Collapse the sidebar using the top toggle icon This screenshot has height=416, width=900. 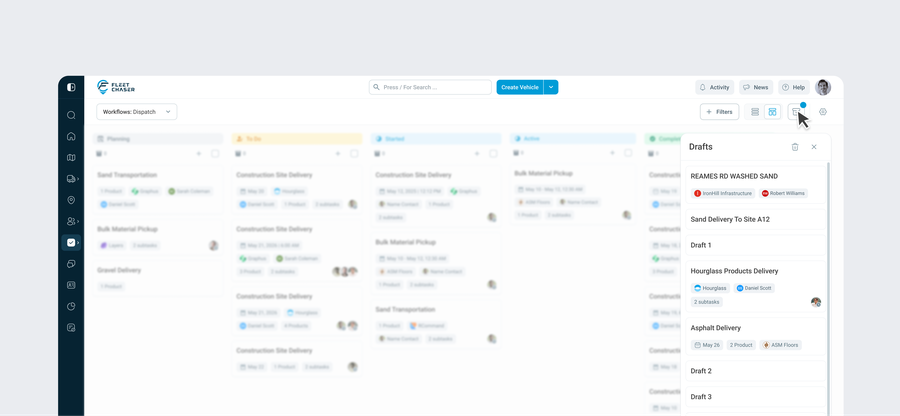point(71,87)
